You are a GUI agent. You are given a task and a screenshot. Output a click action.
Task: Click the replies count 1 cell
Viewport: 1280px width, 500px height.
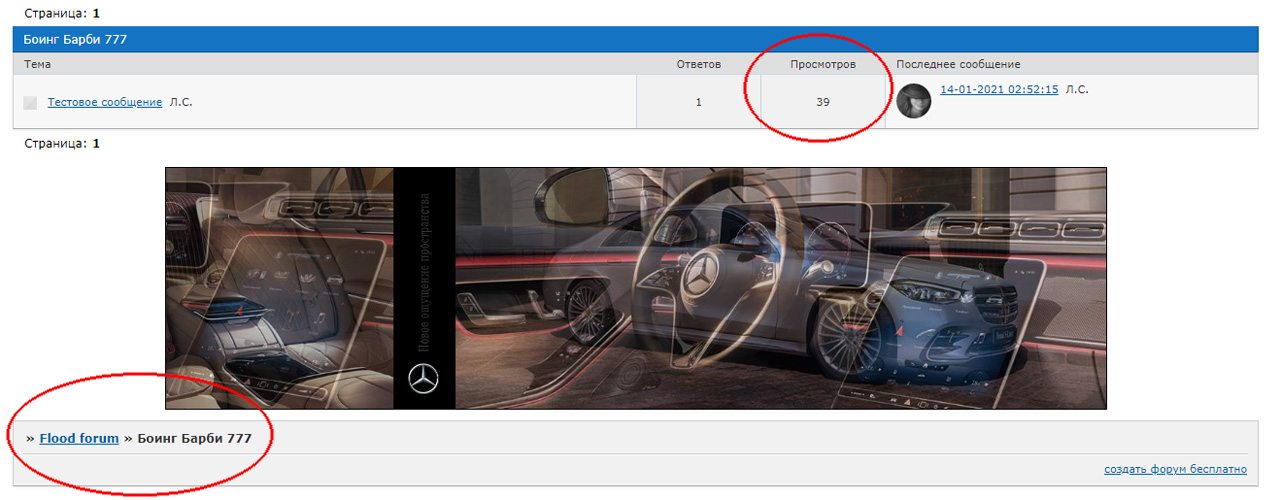[699, 102]
